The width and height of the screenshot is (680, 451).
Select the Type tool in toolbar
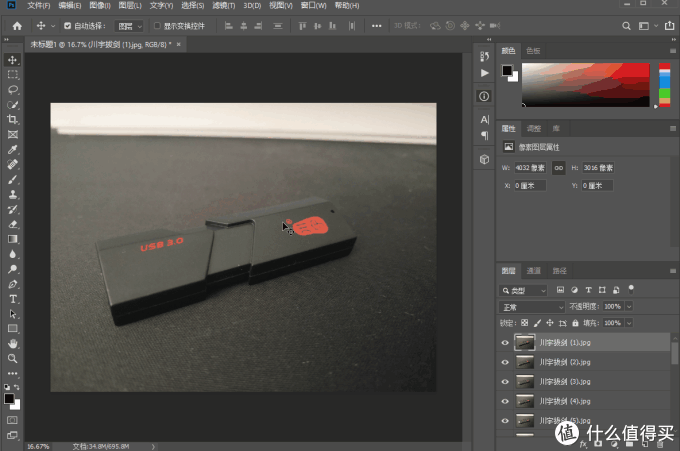(x=13, y=298)
